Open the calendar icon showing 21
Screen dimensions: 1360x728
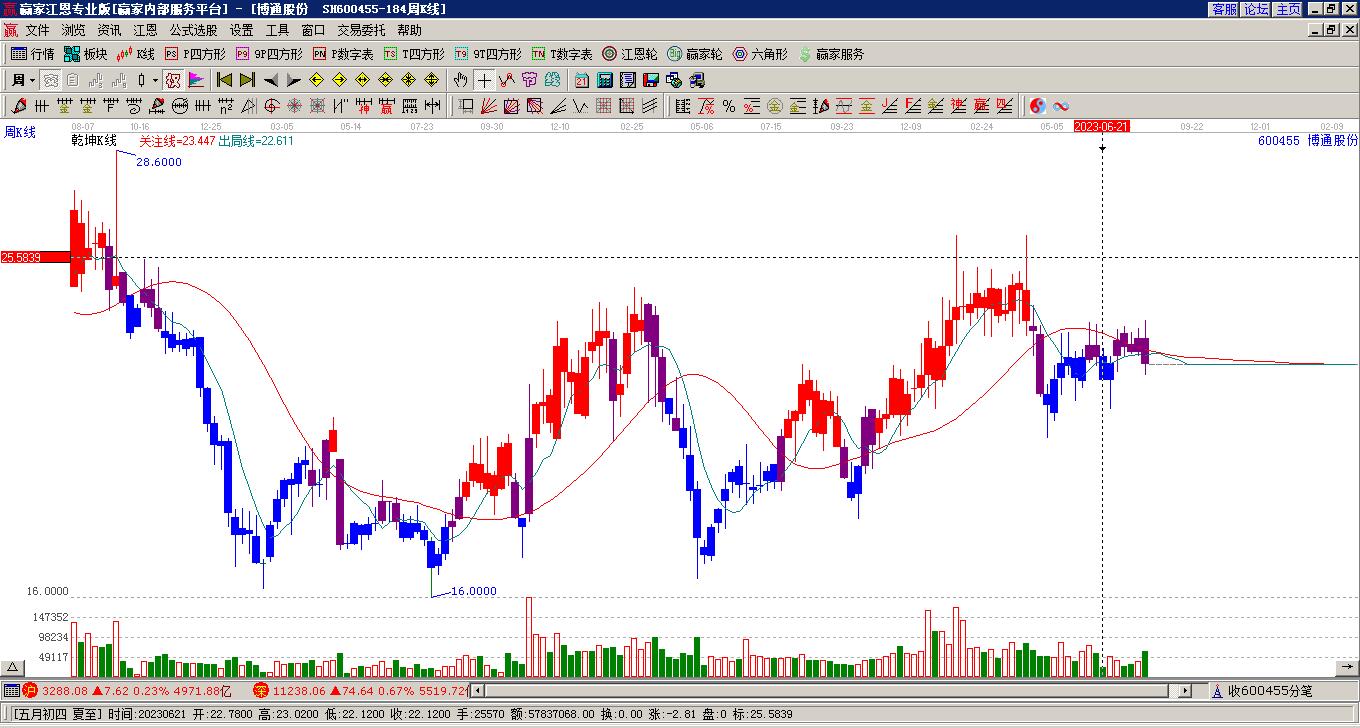point(582,80)
